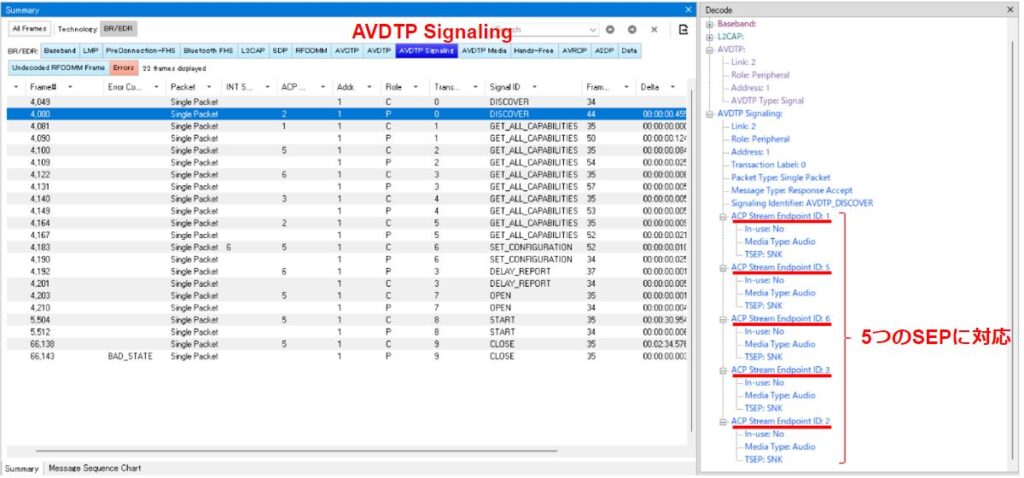Image resolution: width=1024 pixels, height=478 pixels.
Task: Open the search box dropdown arrow
Action: click(593, 30)
